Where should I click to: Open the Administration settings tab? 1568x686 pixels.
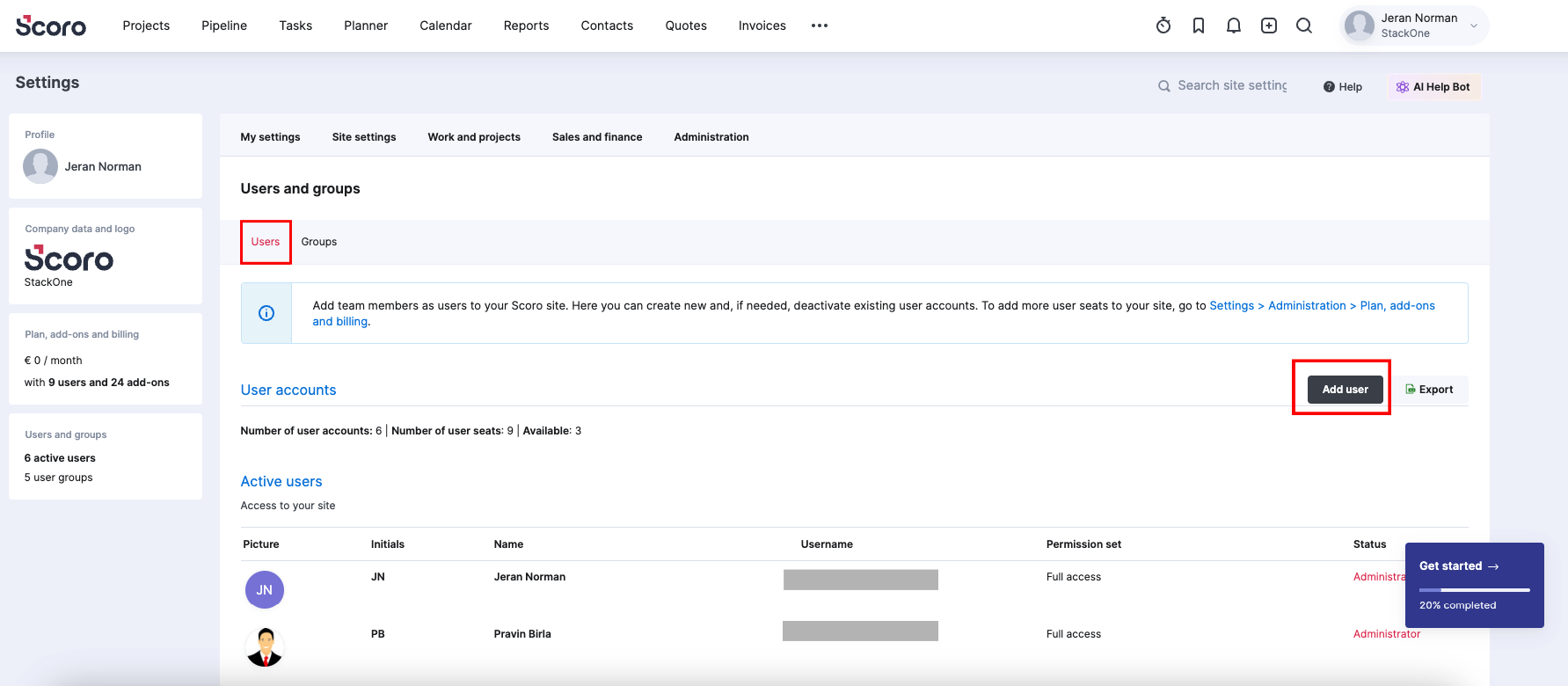711,137
